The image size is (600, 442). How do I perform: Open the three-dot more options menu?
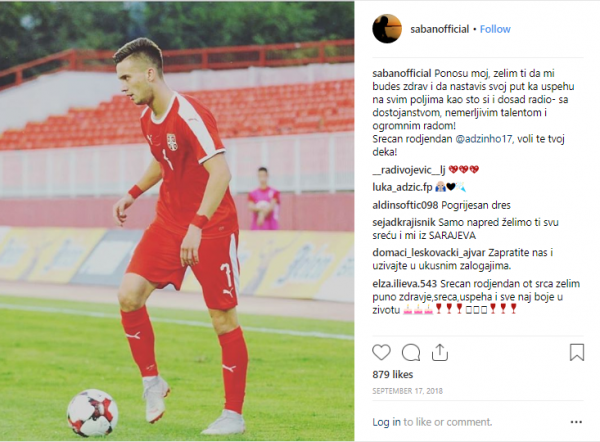[x=576, y=422]
